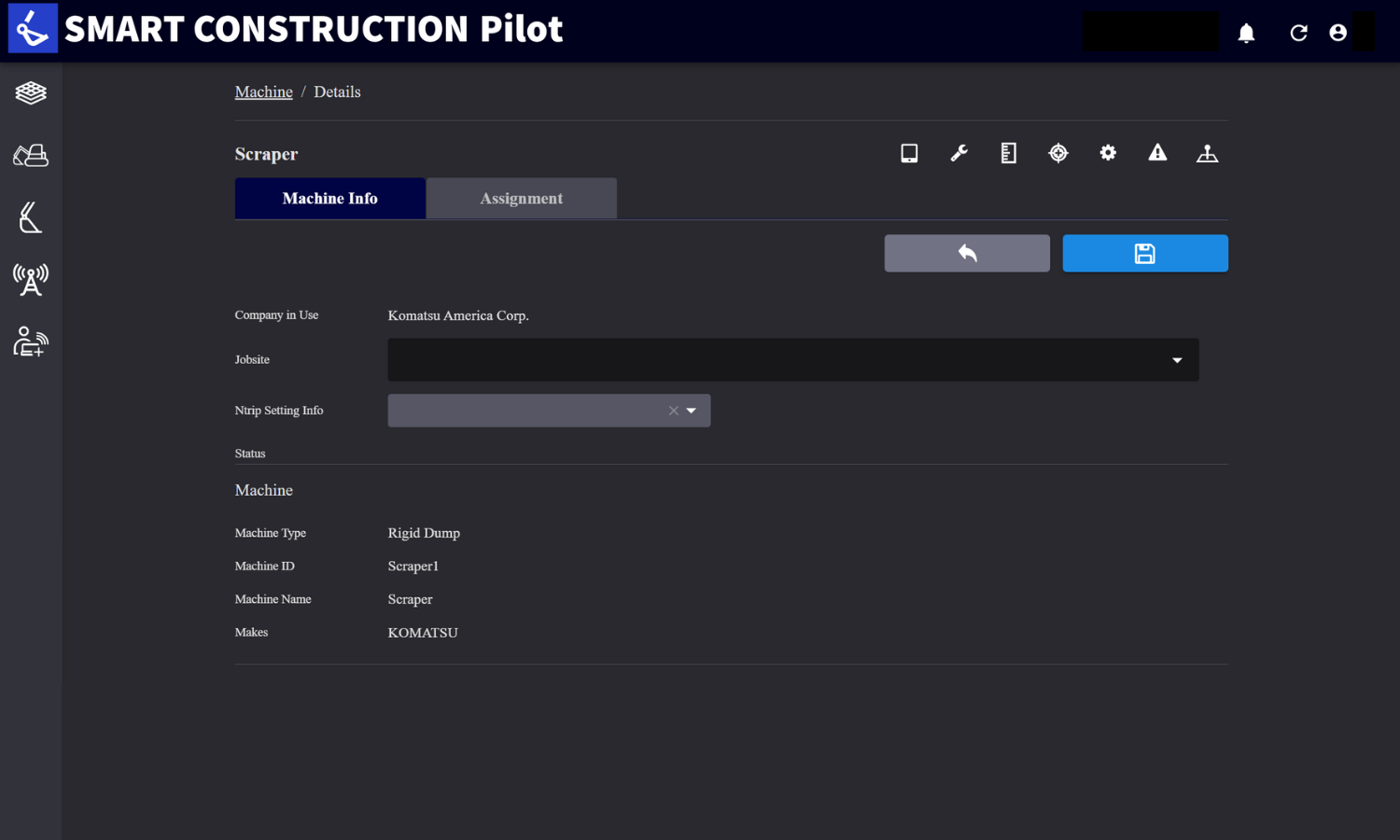Screen dimensions: 1400x840
Task: Click the refresh icon in header
Action: (1298, 33)
